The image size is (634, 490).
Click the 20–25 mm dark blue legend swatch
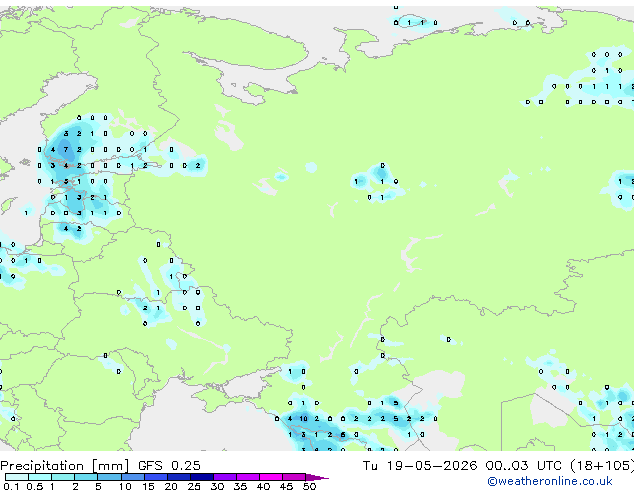pyautogui.click(x=179, y=477)
